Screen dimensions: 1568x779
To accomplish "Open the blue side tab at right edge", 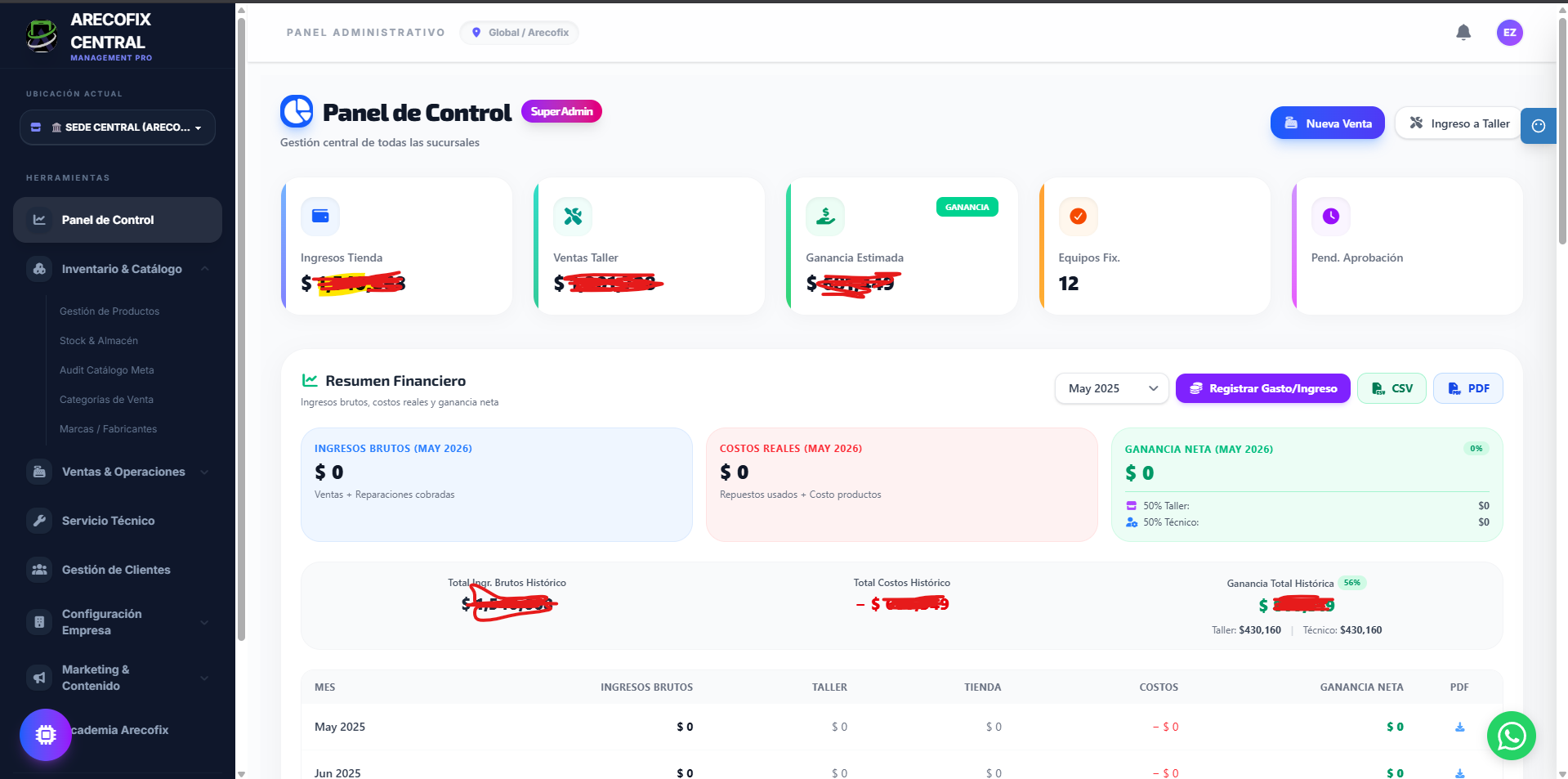I will (1539, 126).
